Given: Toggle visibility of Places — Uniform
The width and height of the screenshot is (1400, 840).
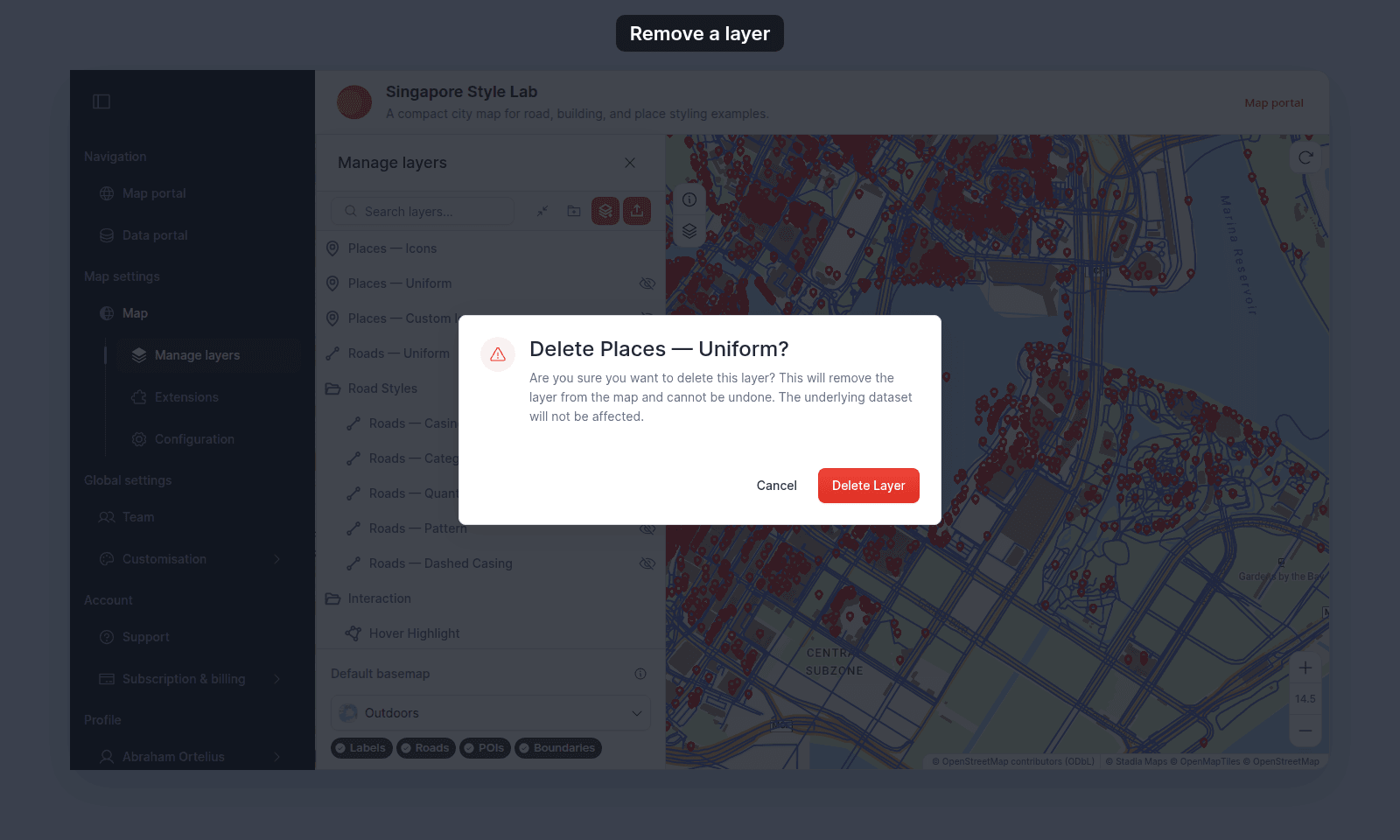Looking at the screenshot, I should click(647, 283).
